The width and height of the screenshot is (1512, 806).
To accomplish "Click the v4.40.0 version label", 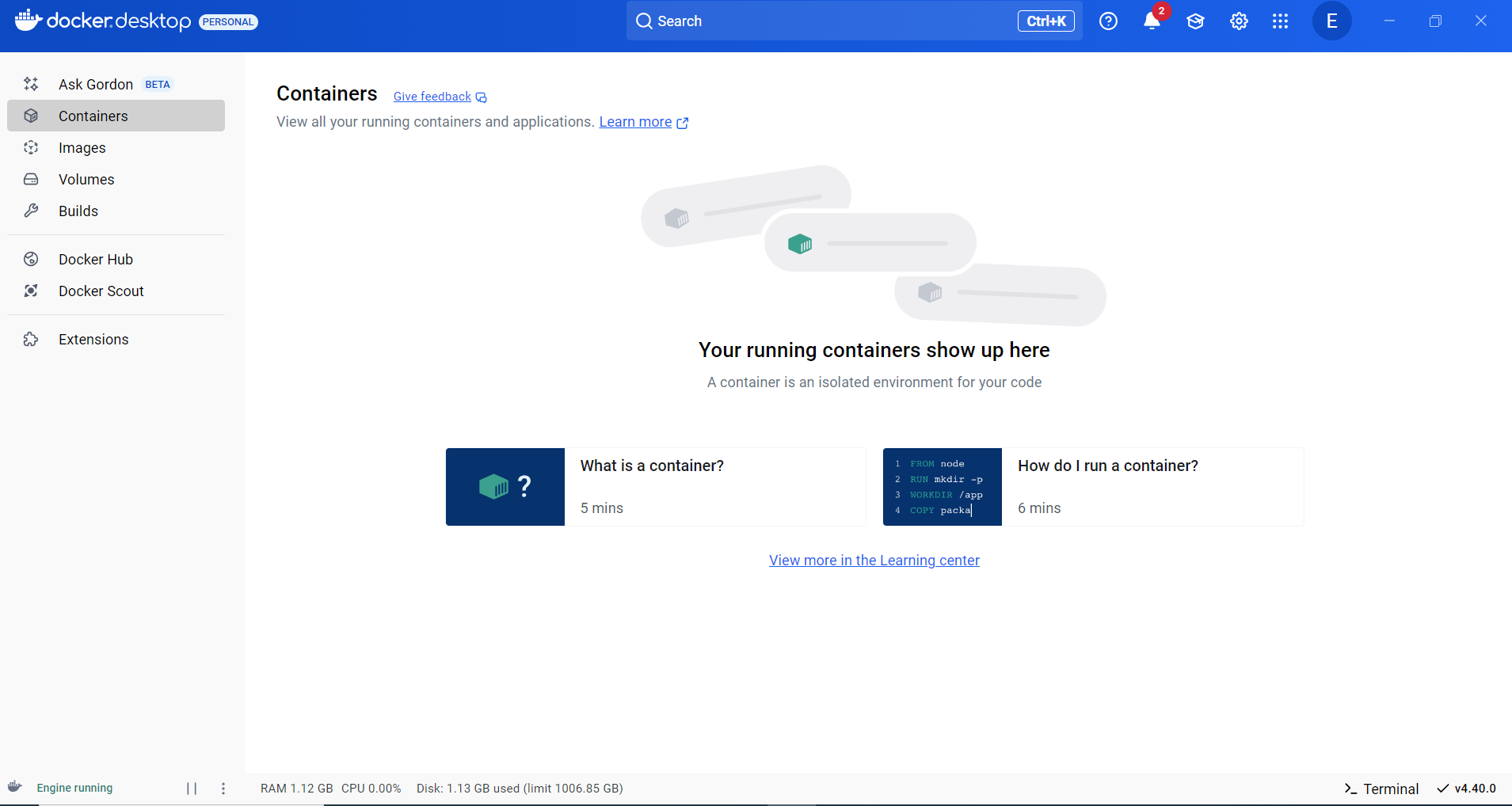I will 1475,788.
